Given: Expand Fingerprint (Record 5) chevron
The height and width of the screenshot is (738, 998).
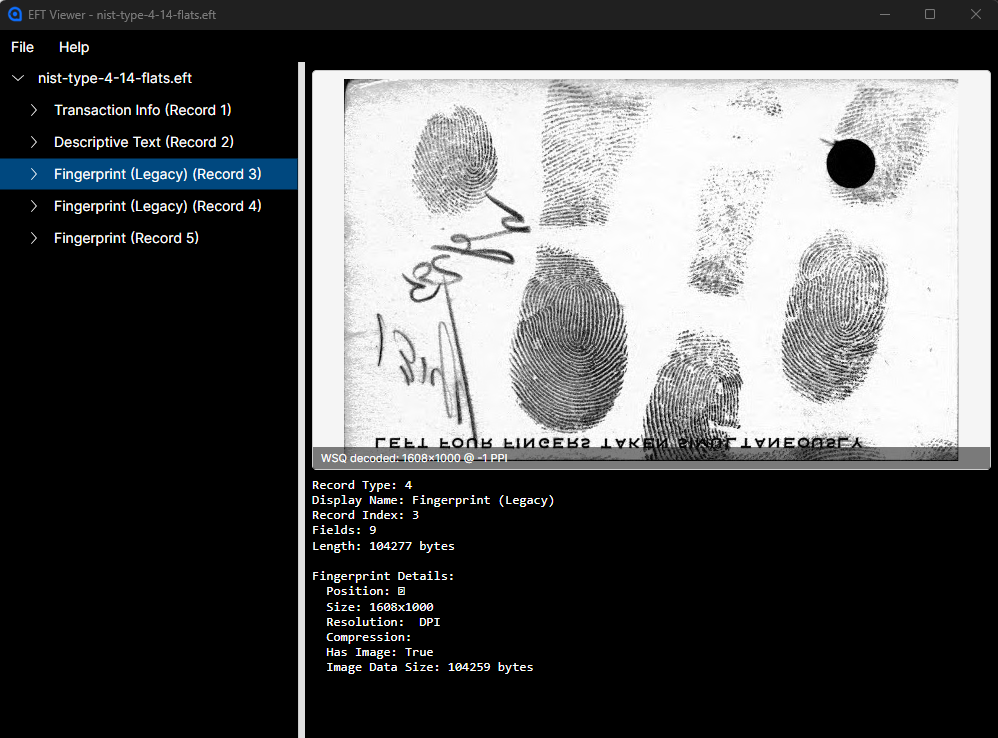Looking at the screenshot, I should [34, 238].
